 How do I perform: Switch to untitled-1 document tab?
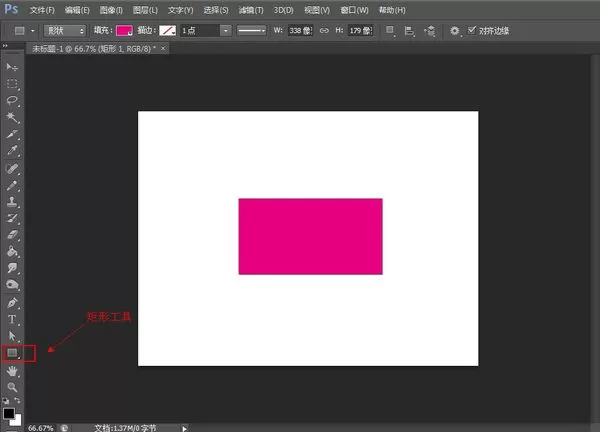pos(94,49)
